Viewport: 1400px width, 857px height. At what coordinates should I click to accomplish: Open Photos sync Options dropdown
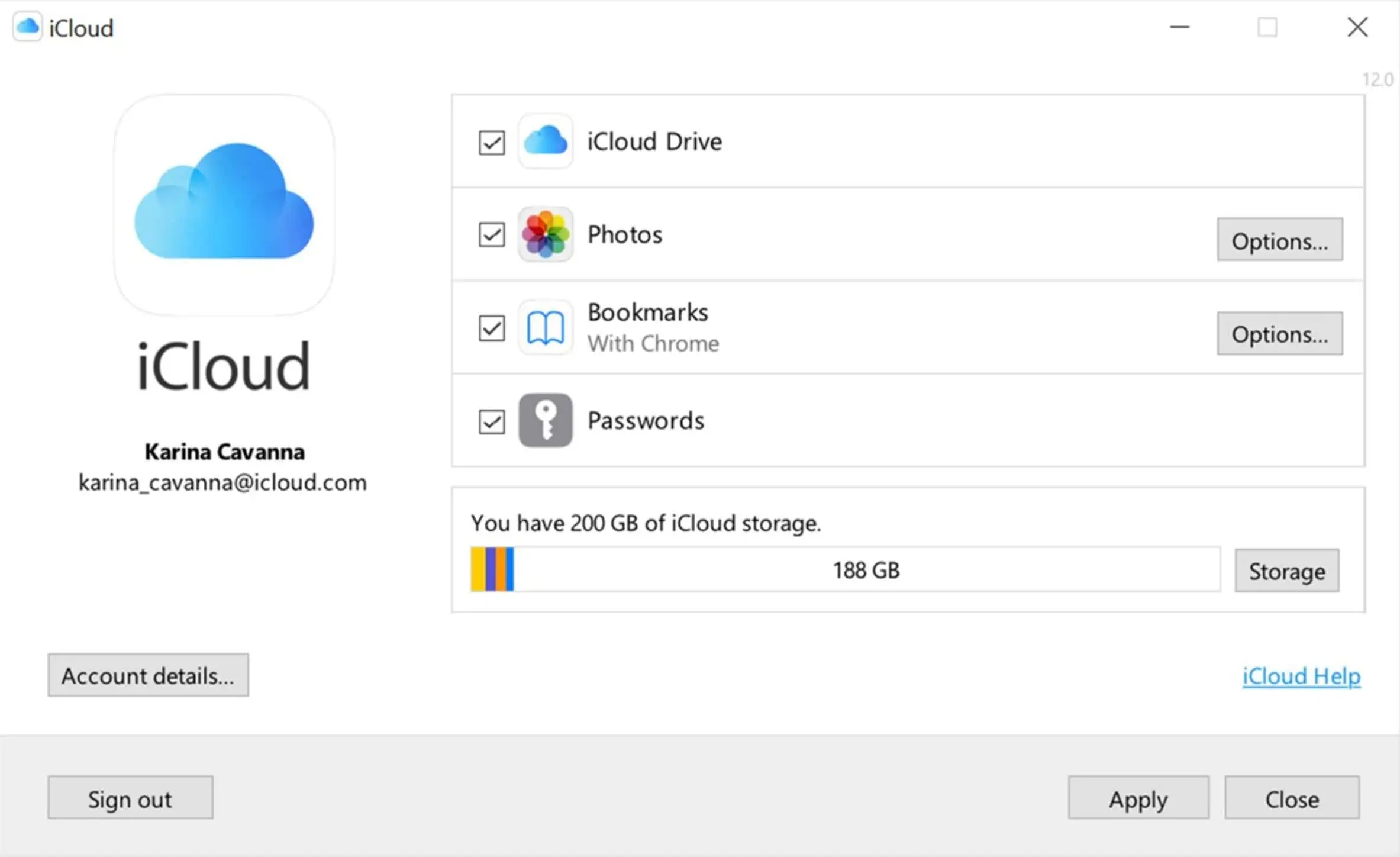1281,241
